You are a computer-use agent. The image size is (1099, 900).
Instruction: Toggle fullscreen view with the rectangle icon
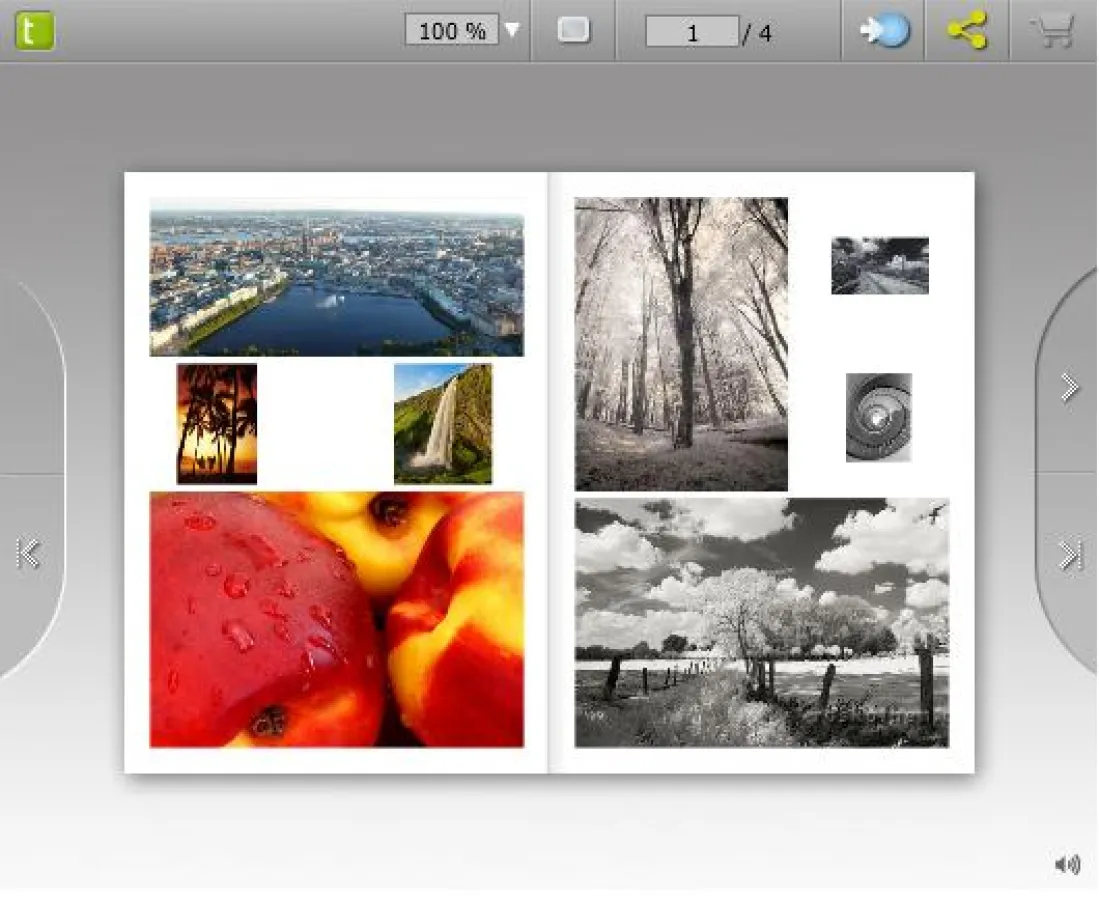coord(573,31)
